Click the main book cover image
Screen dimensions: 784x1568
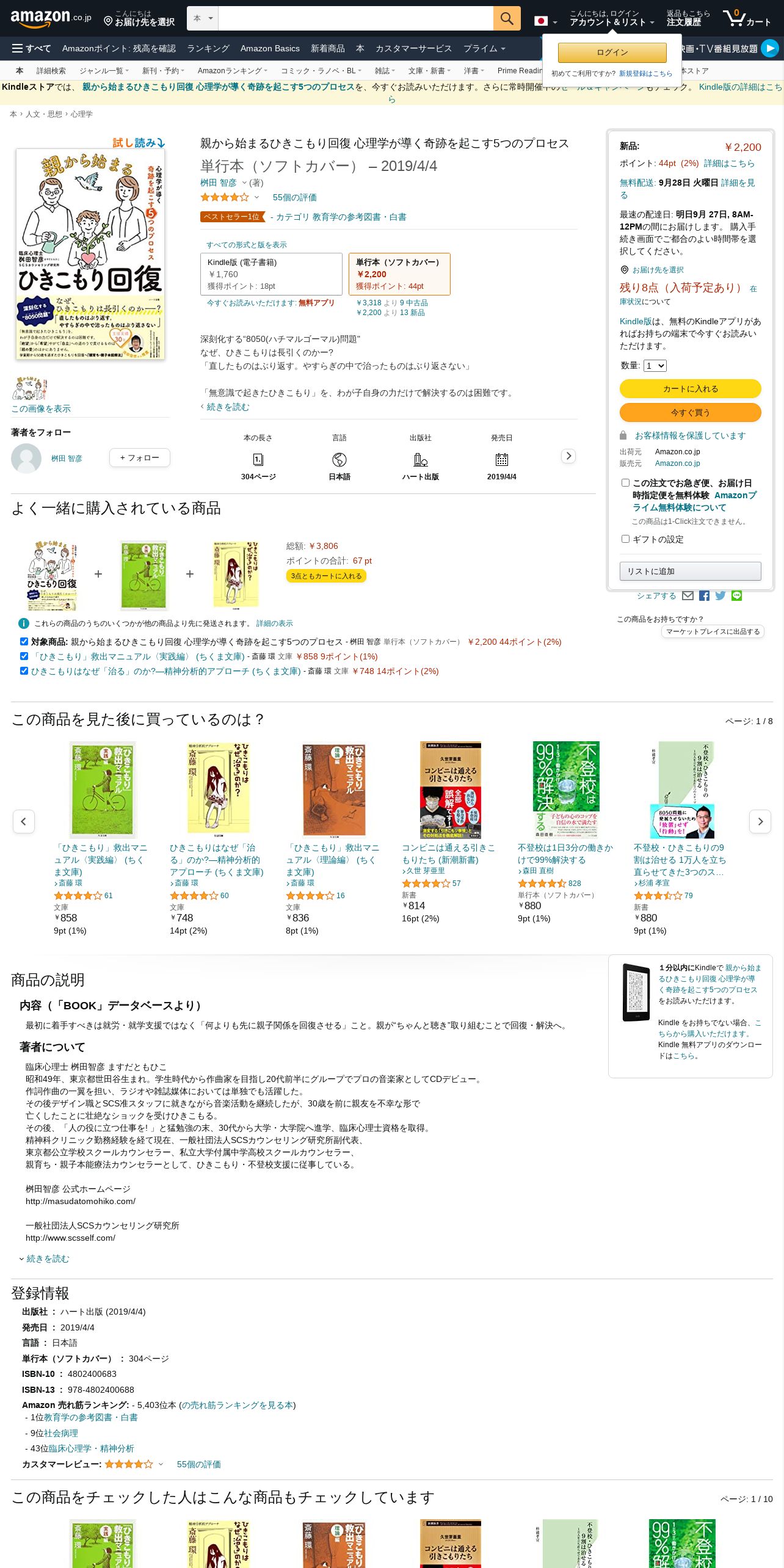(x=90, y=254)
